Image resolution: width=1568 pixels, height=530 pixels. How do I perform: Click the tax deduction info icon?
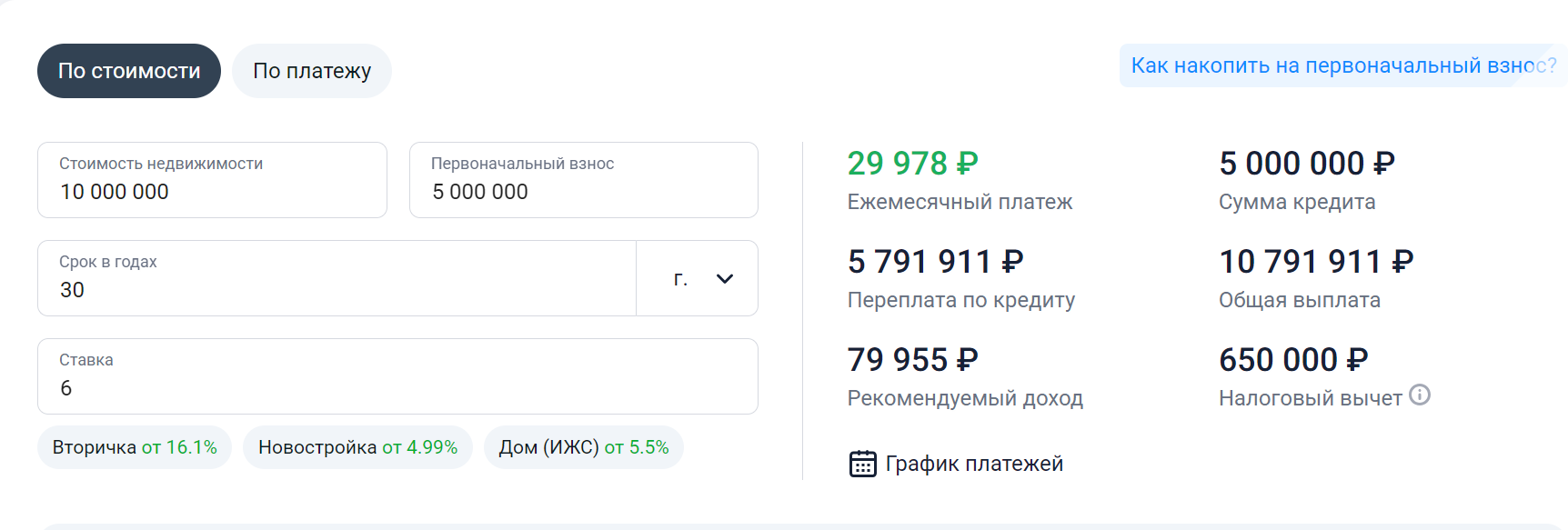(1420, 395)
